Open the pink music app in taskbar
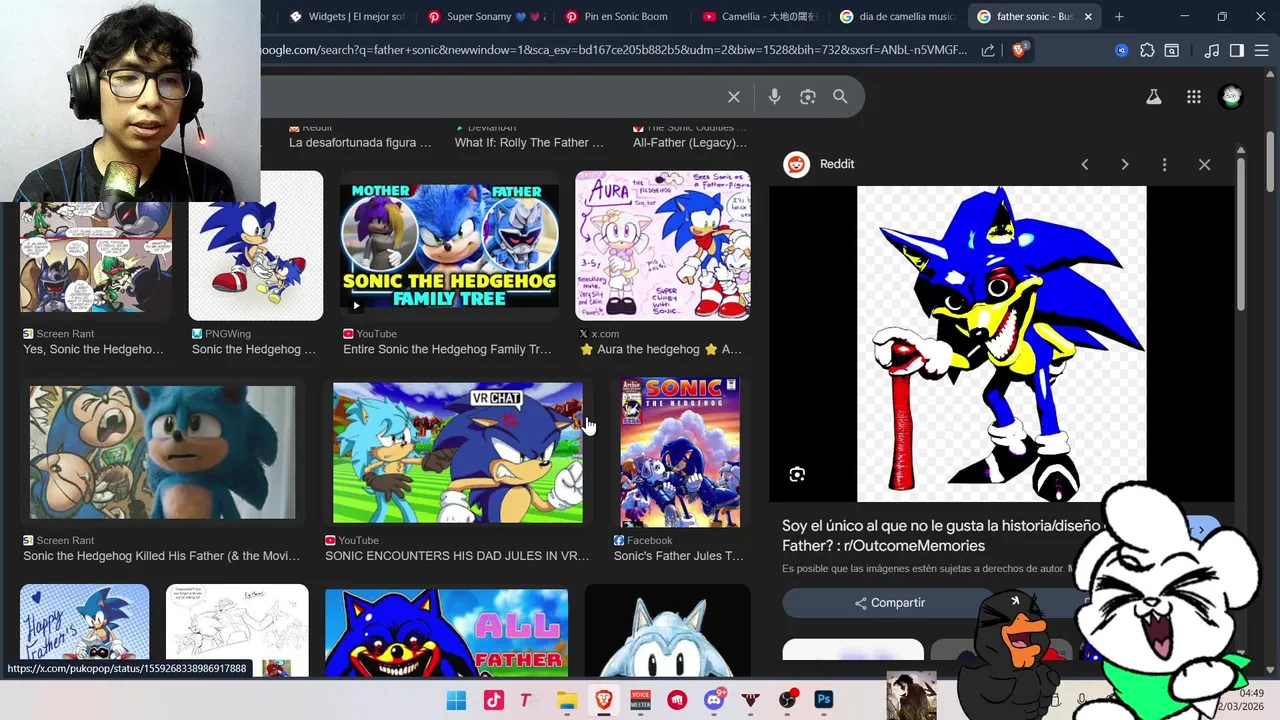 point(493,700)
